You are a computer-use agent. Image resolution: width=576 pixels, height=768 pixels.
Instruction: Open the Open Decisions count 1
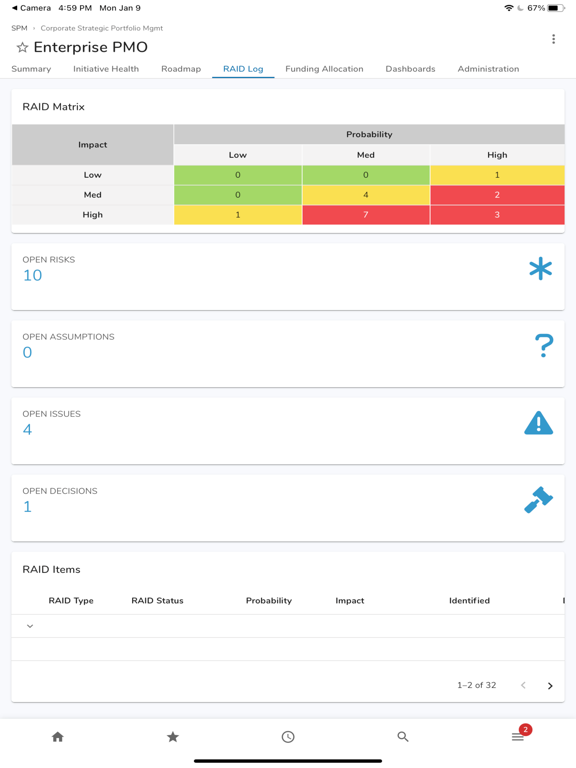coord(27,506)
